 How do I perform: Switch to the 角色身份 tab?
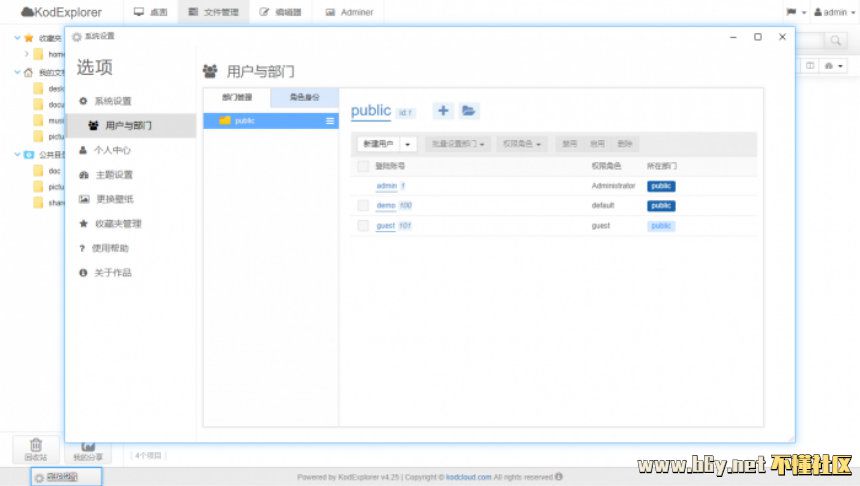[304, 97]
